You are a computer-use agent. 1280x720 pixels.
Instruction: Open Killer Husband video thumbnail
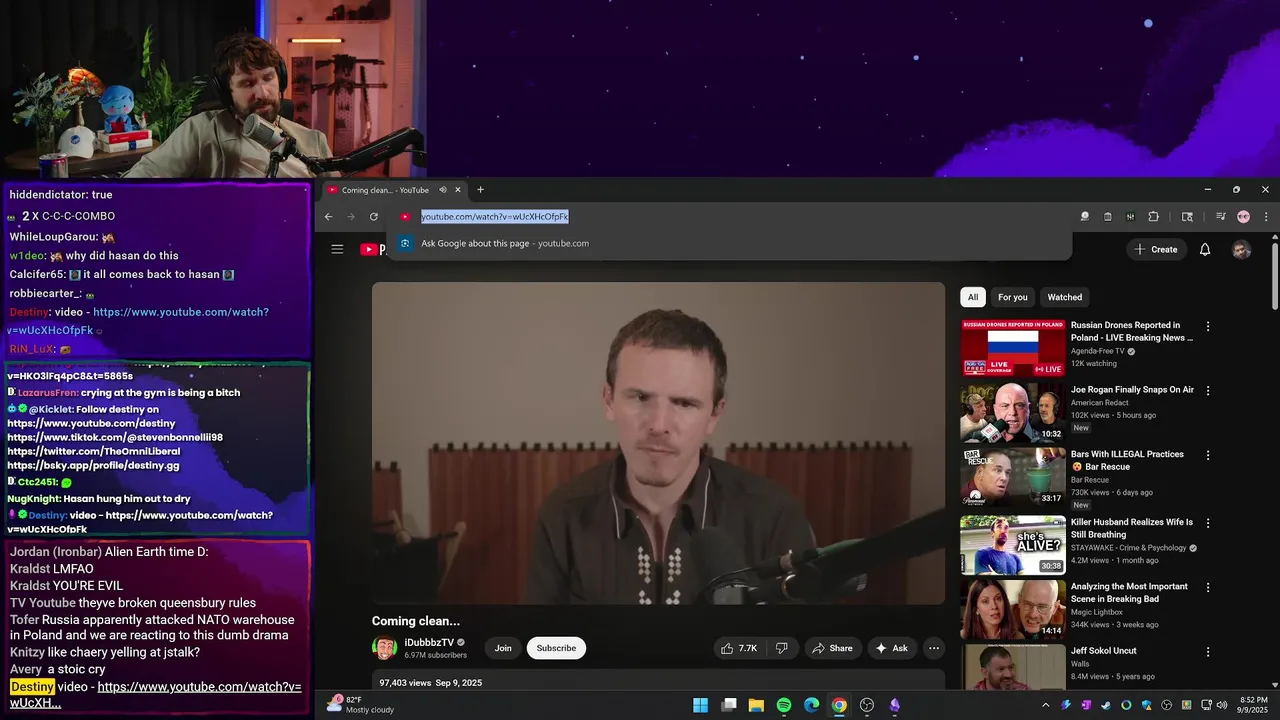[1013, 544]
